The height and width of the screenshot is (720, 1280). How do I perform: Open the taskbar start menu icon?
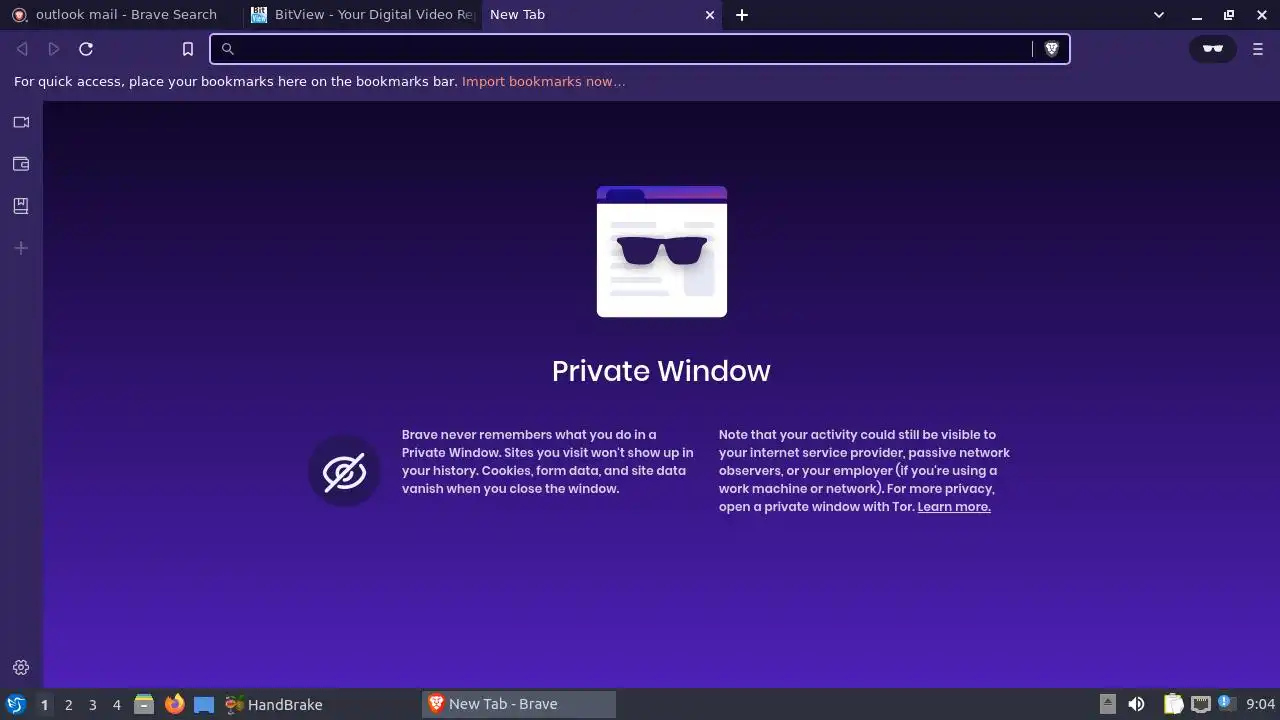(15, 705)
